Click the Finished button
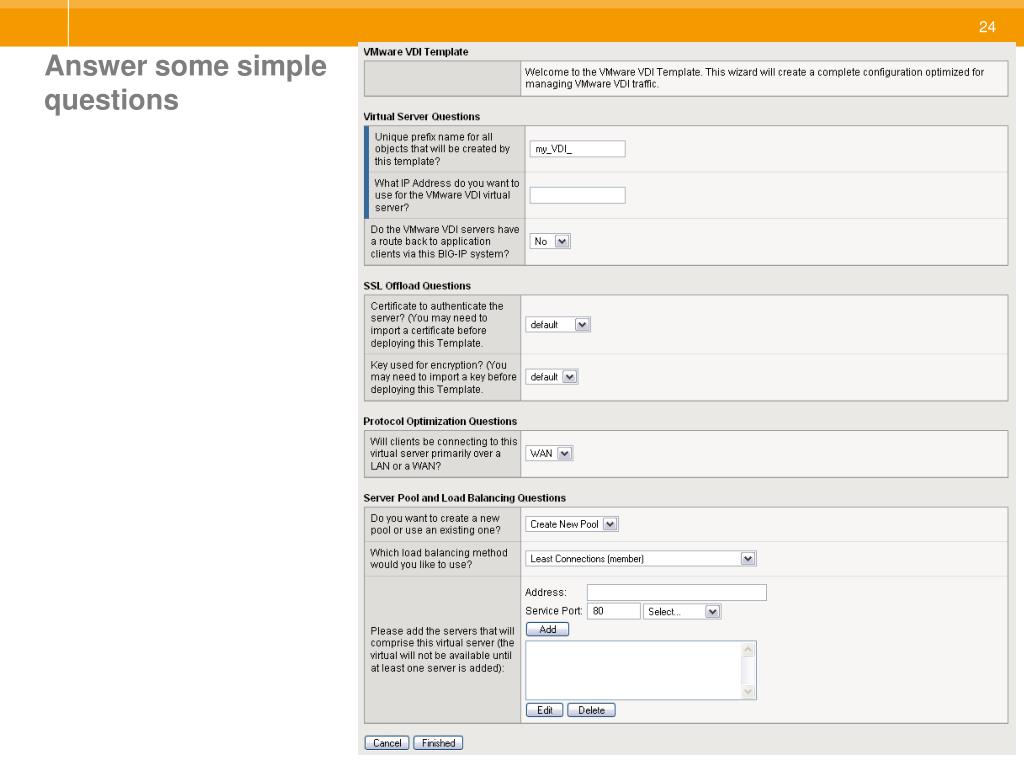 coord(438,743)
